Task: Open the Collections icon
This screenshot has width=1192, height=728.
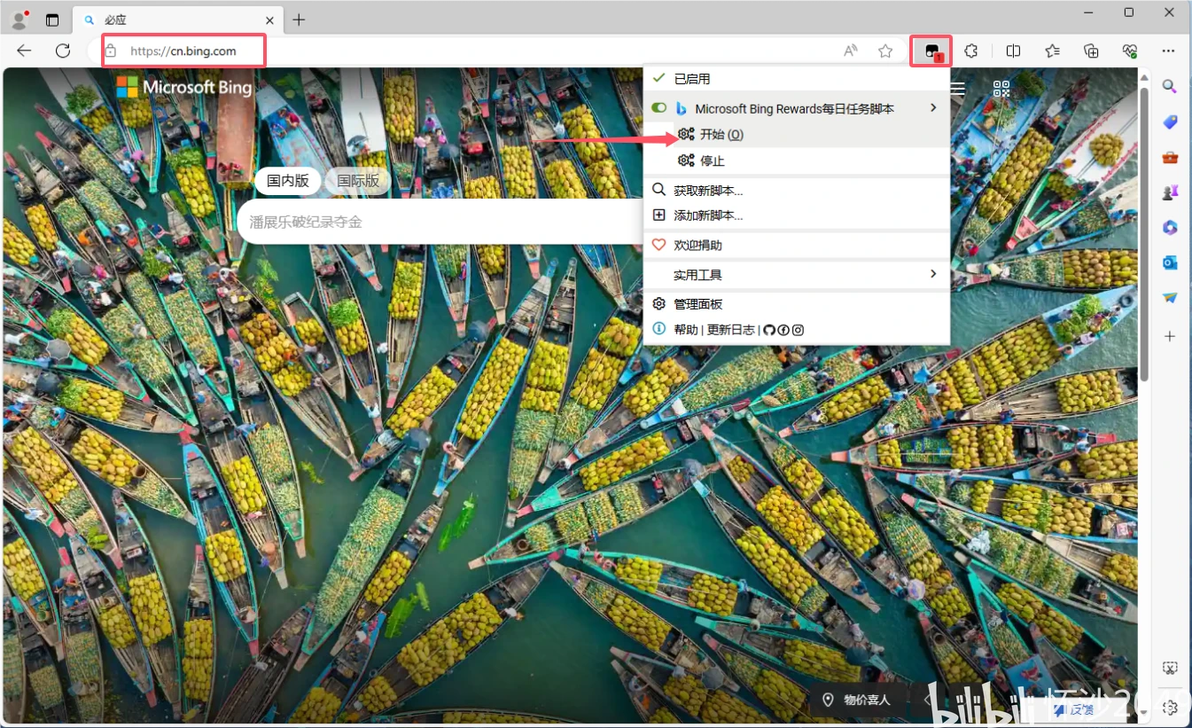Action: coord(1091,51)
